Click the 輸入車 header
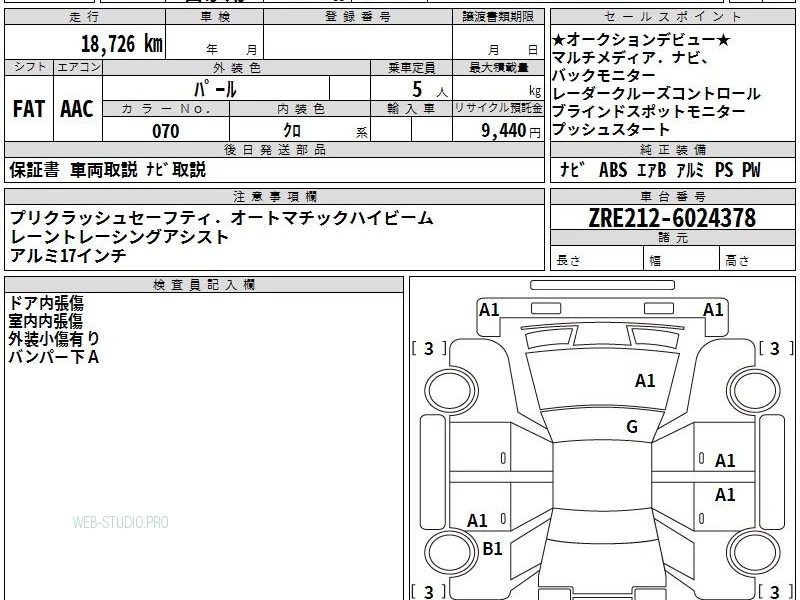Screen dimensions: 800x600 (x=411, y=109)
